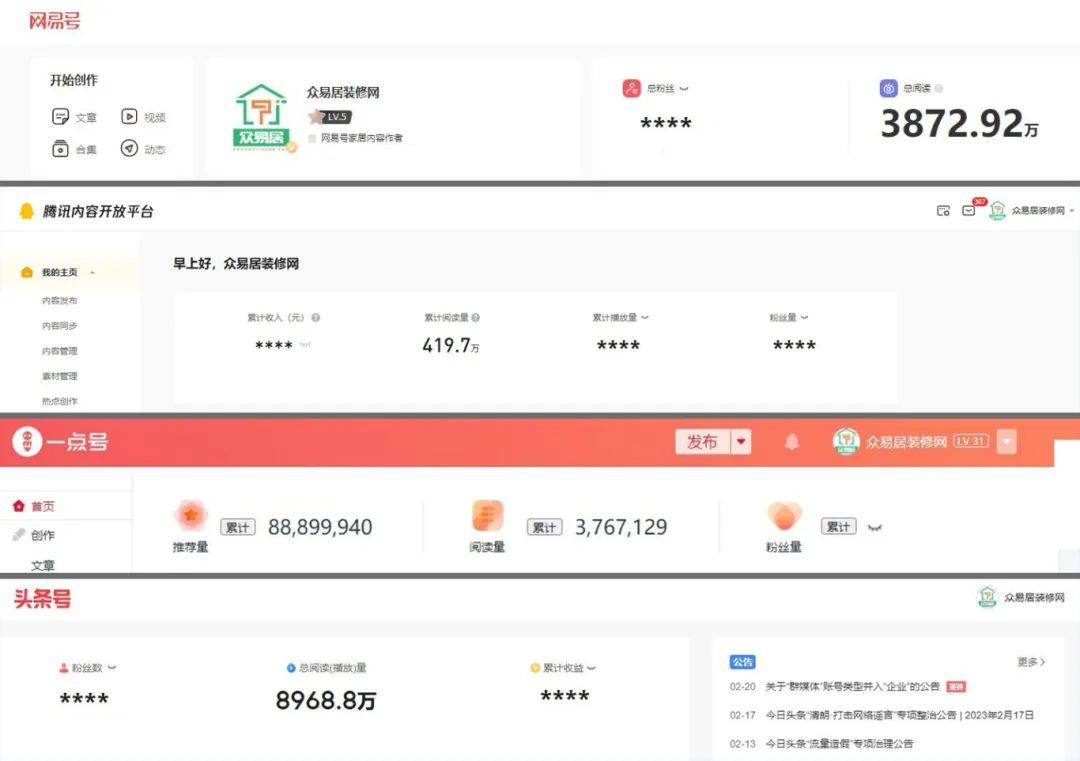
Task: Click the account avatar in 头条号 header
Action: coord(987,597)
